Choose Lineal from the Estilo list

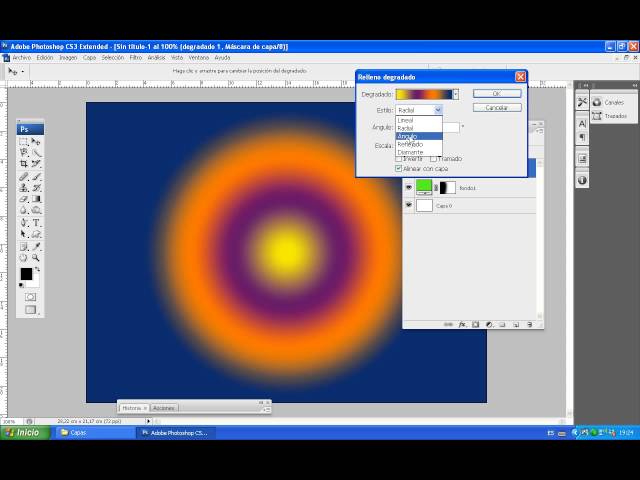(x=419, y=120)
